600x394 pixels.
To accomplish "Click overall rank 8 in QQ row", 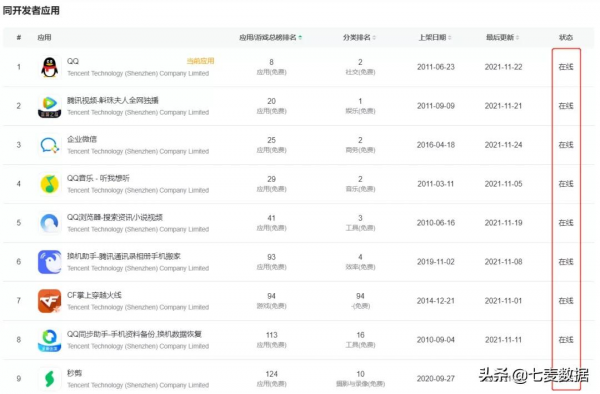I will (x=271, y=62).
